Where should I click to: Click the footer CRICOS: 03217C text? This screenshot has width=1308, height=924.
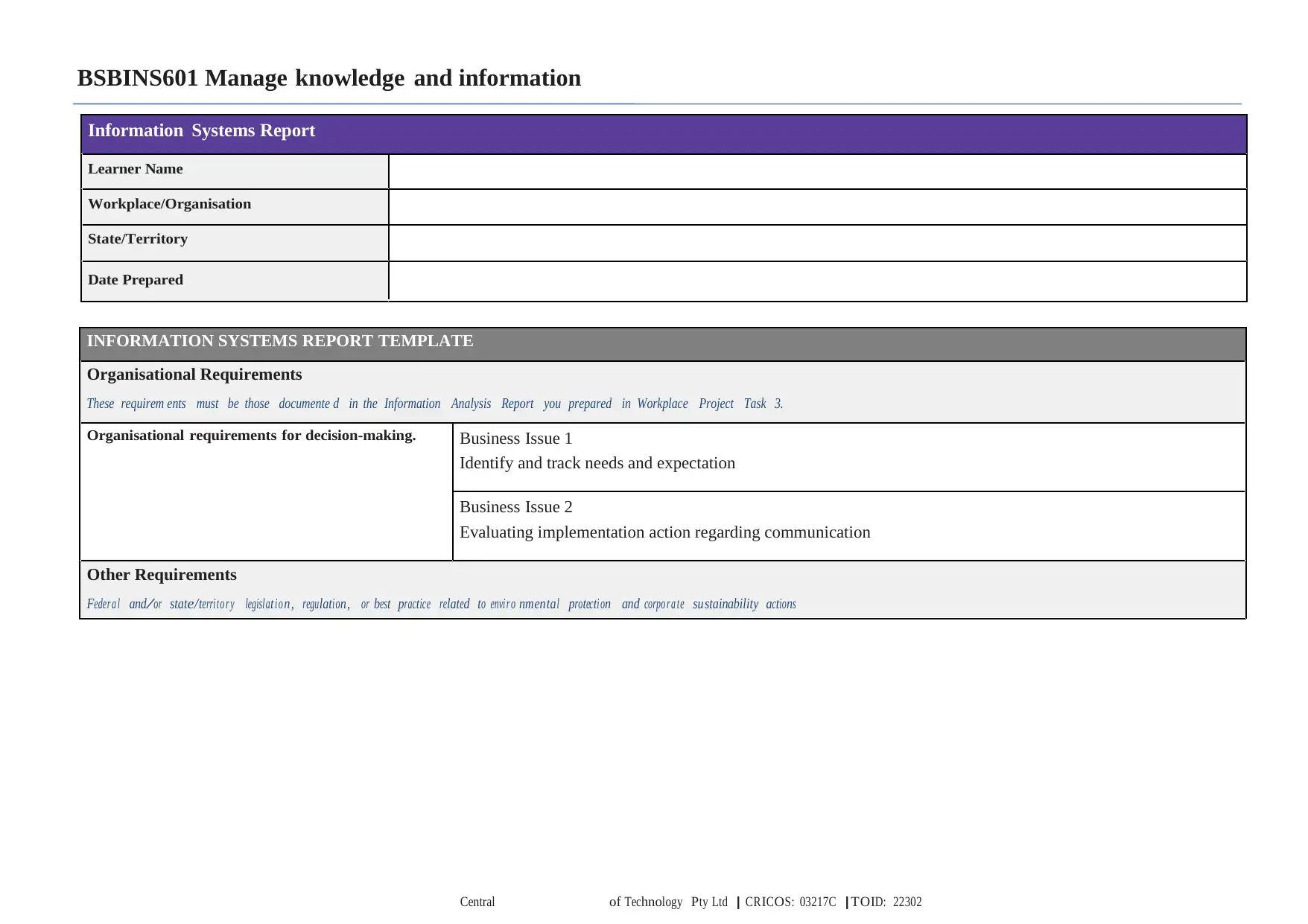click(790, 902)
